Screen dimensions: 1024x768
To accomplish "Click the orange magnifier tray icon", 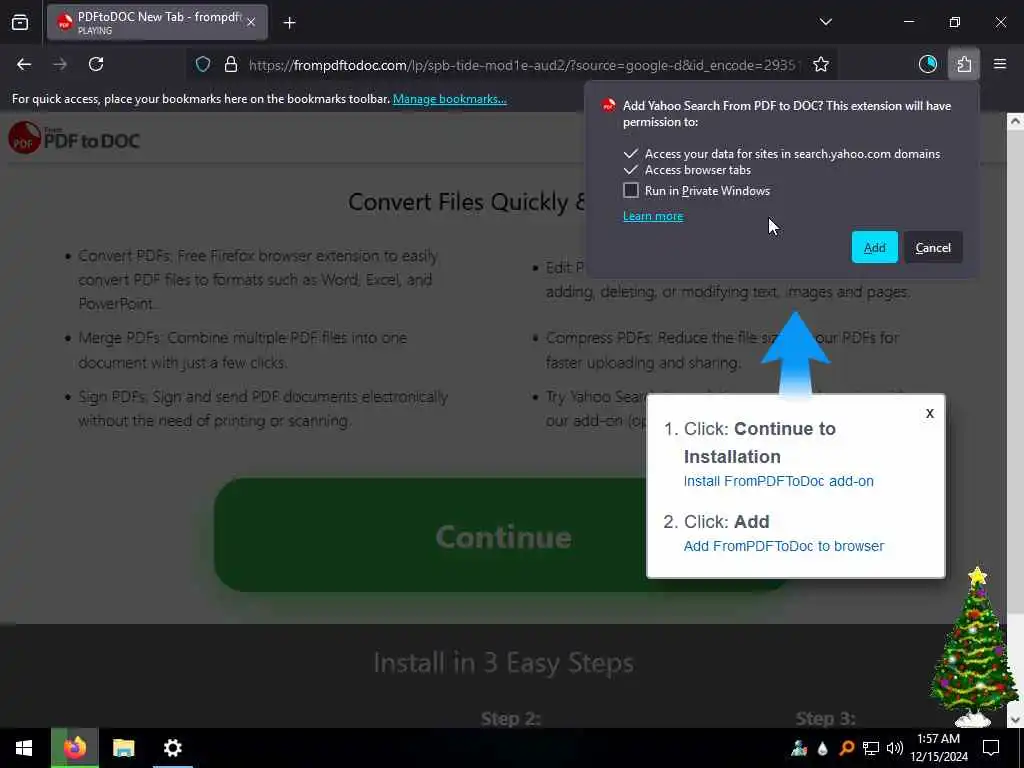I will 846,748.
